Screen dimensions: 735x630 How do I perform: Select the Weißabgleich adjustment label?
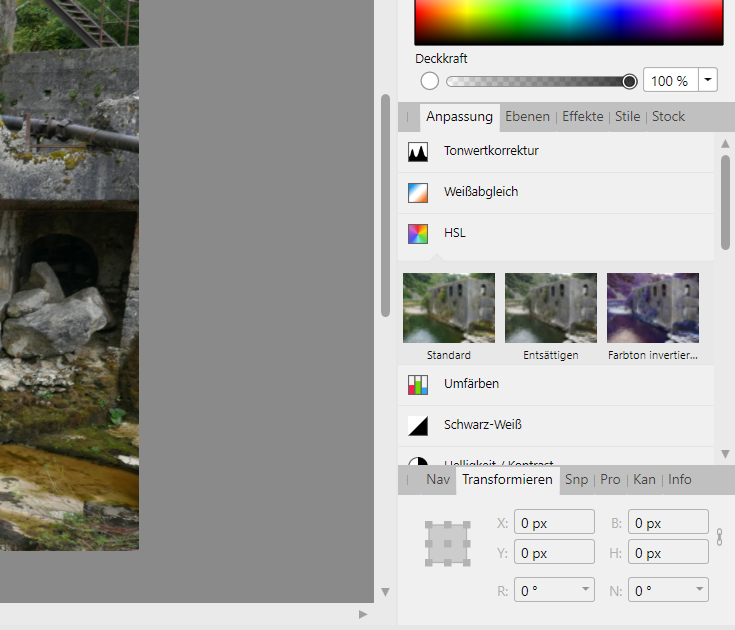(481, 192)
